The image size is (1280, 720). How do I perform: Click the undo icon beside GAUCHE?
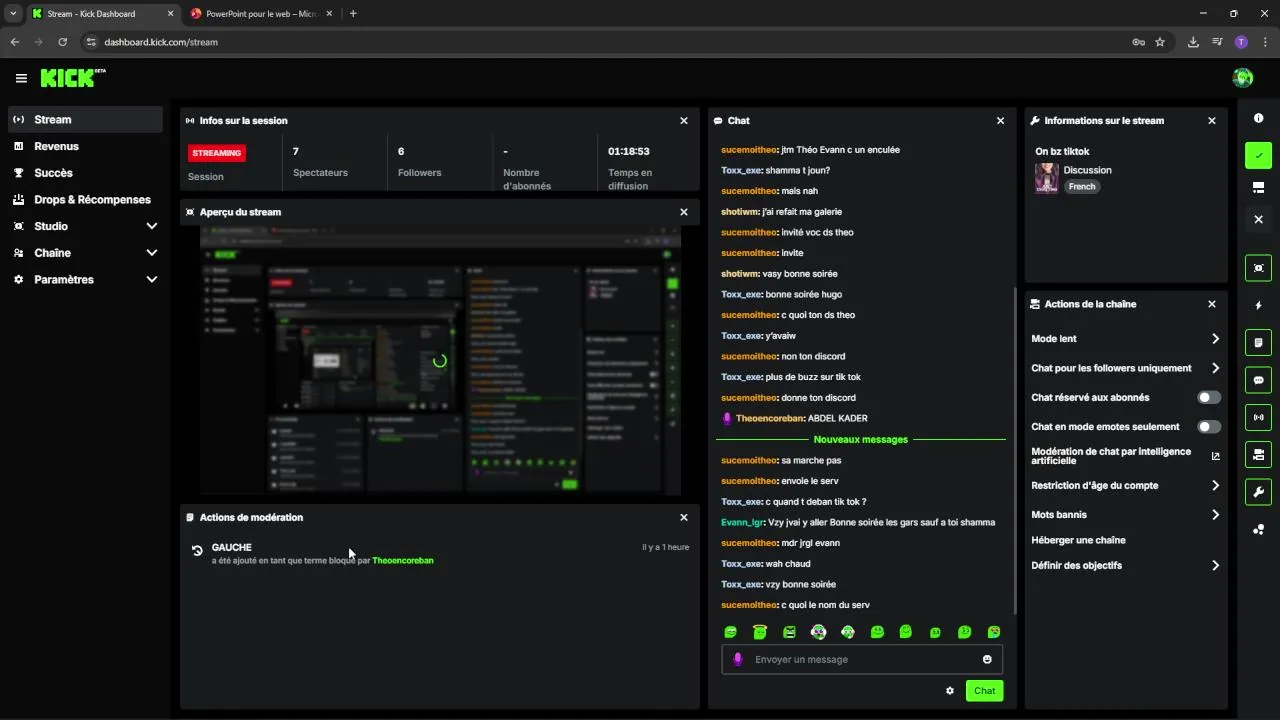(x=197, y=550)
